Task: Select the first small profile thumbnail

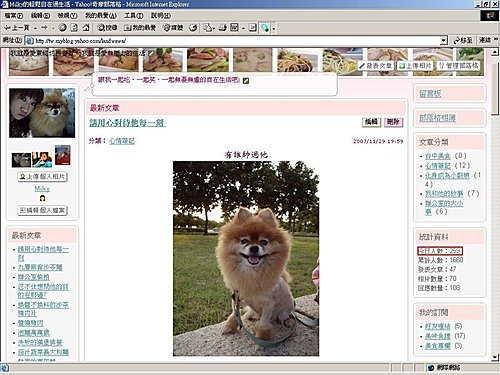Action: [x=21, y=160]
